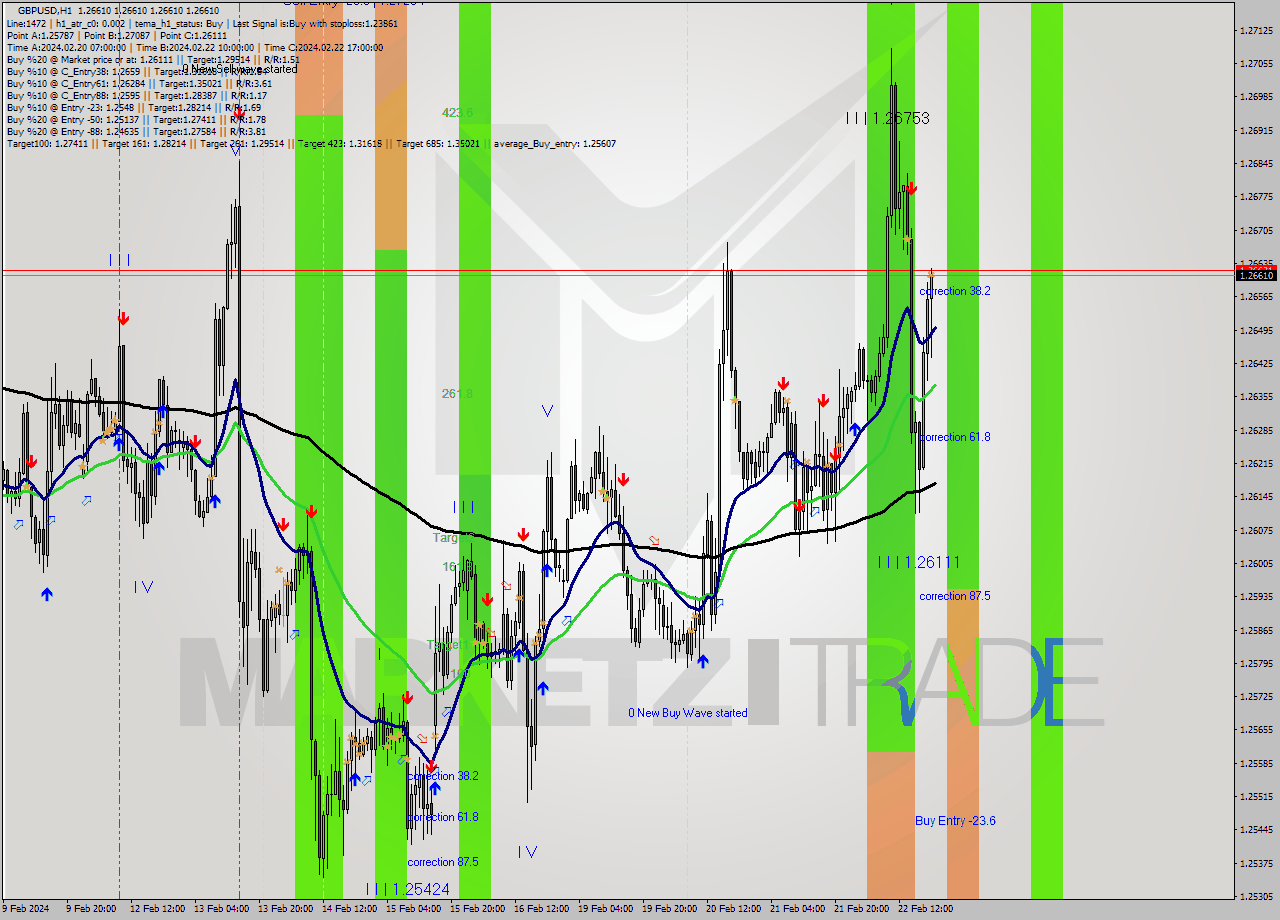Viewport: 1280px width, 920px height.
Task: Click 'correction 87.5' label near 1.25935 level
Action: pyautogui.click(x=955, y=596)
